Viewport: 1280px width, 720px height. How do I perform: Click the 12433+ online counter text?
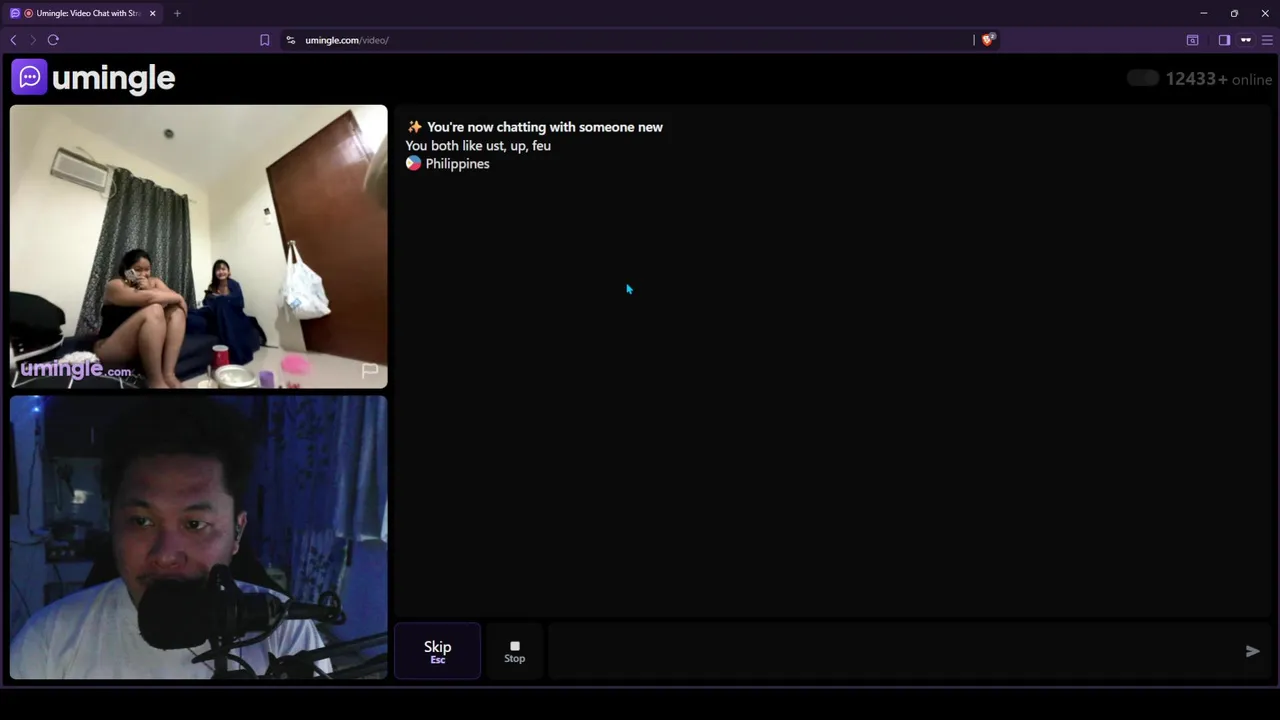[x=1219, y=79]
